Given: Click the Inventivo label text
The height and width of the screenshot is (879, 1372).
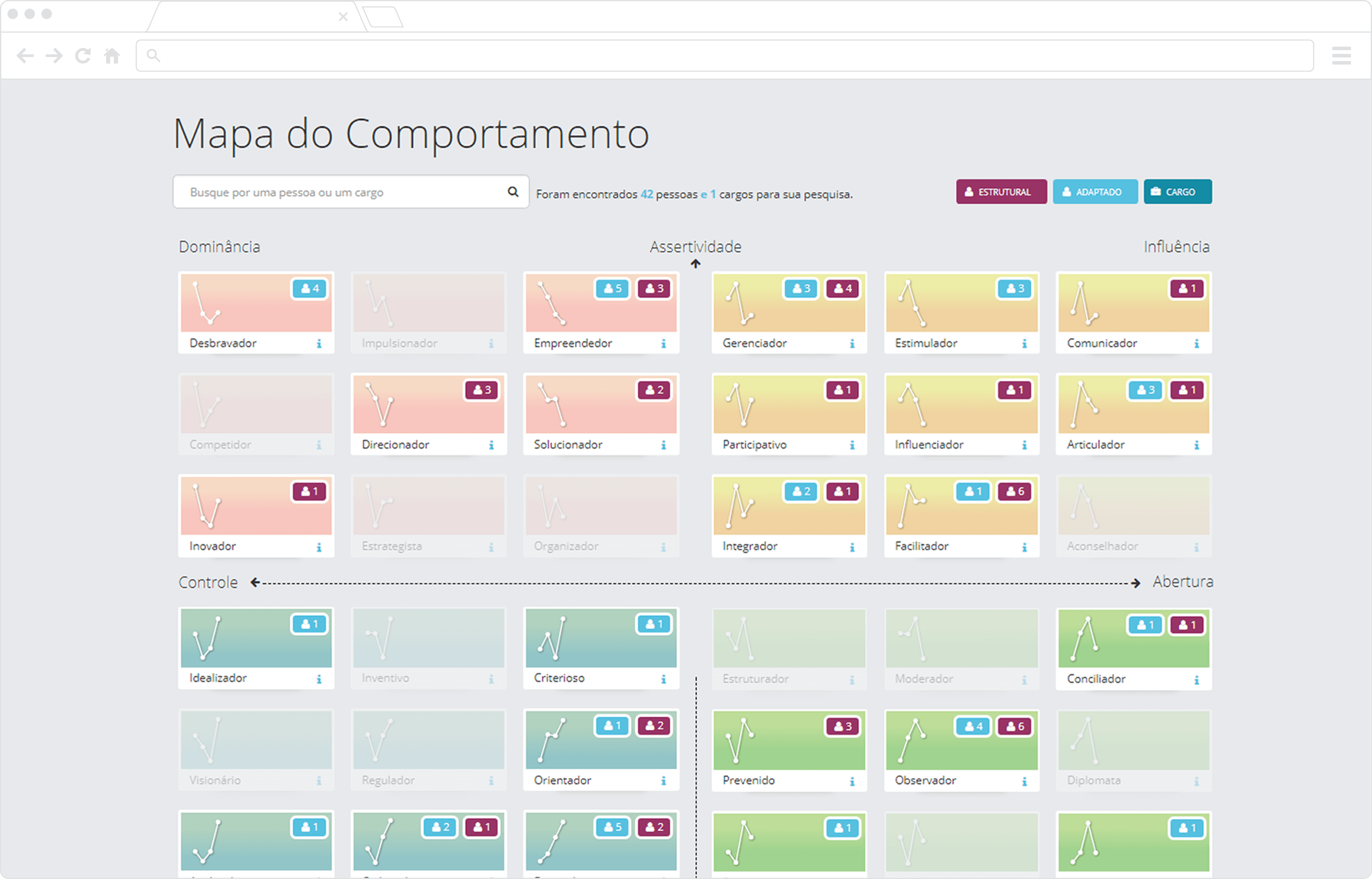Looking at the screenshot, I should (385, 678).
